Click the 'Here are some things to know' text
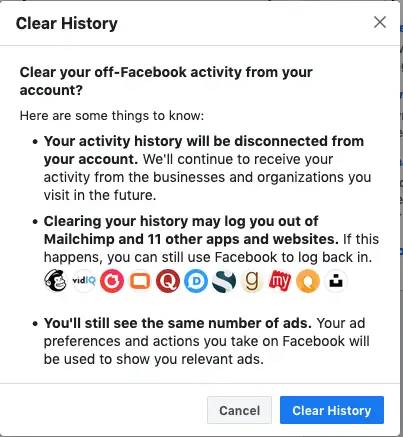This screenshot has height=437, width=403. (112, 116)
